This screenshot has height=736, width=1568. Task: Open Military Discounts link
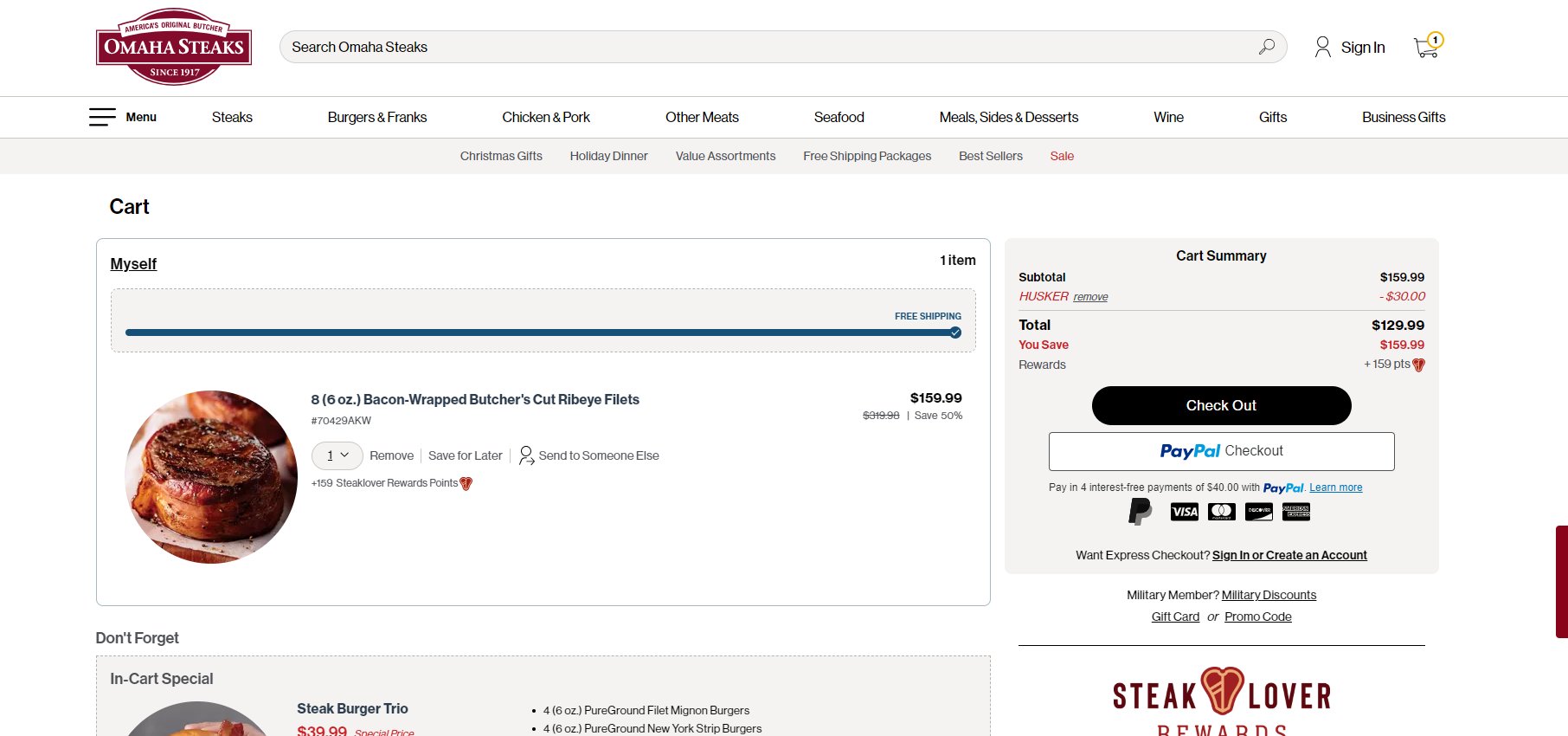(x=1269, y=595)
